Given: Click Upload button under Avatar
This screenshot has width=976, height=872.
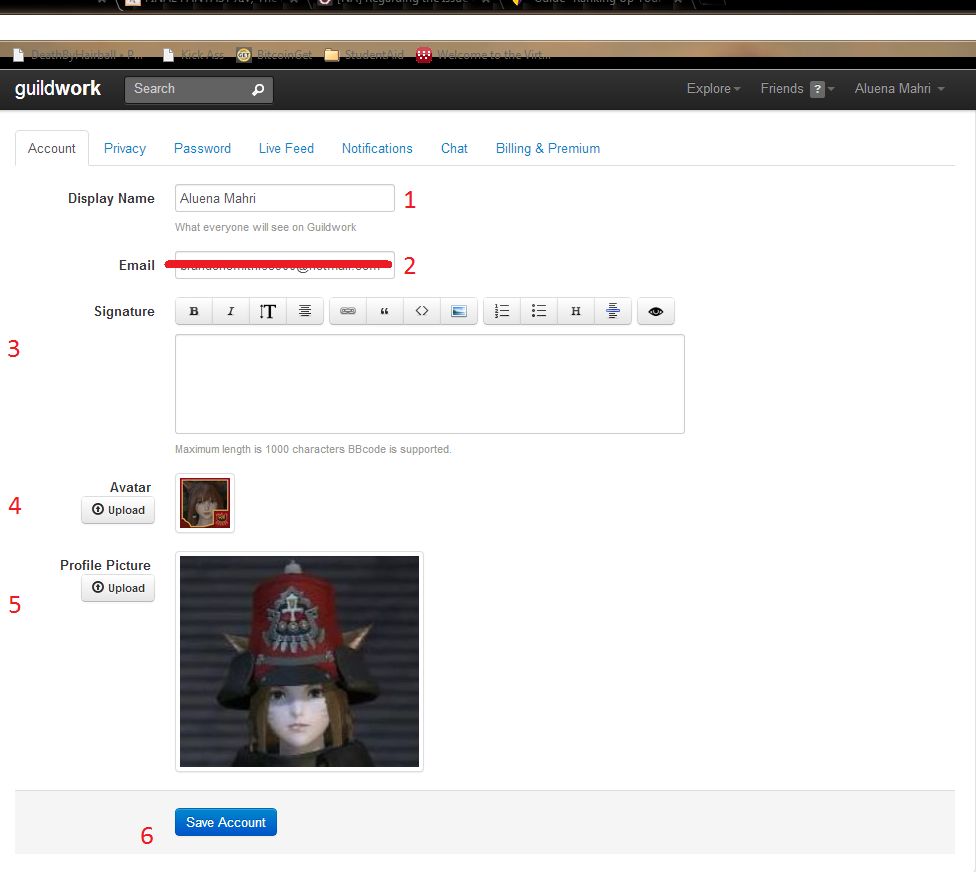Looking at the screenshot, I should point(118,510).
